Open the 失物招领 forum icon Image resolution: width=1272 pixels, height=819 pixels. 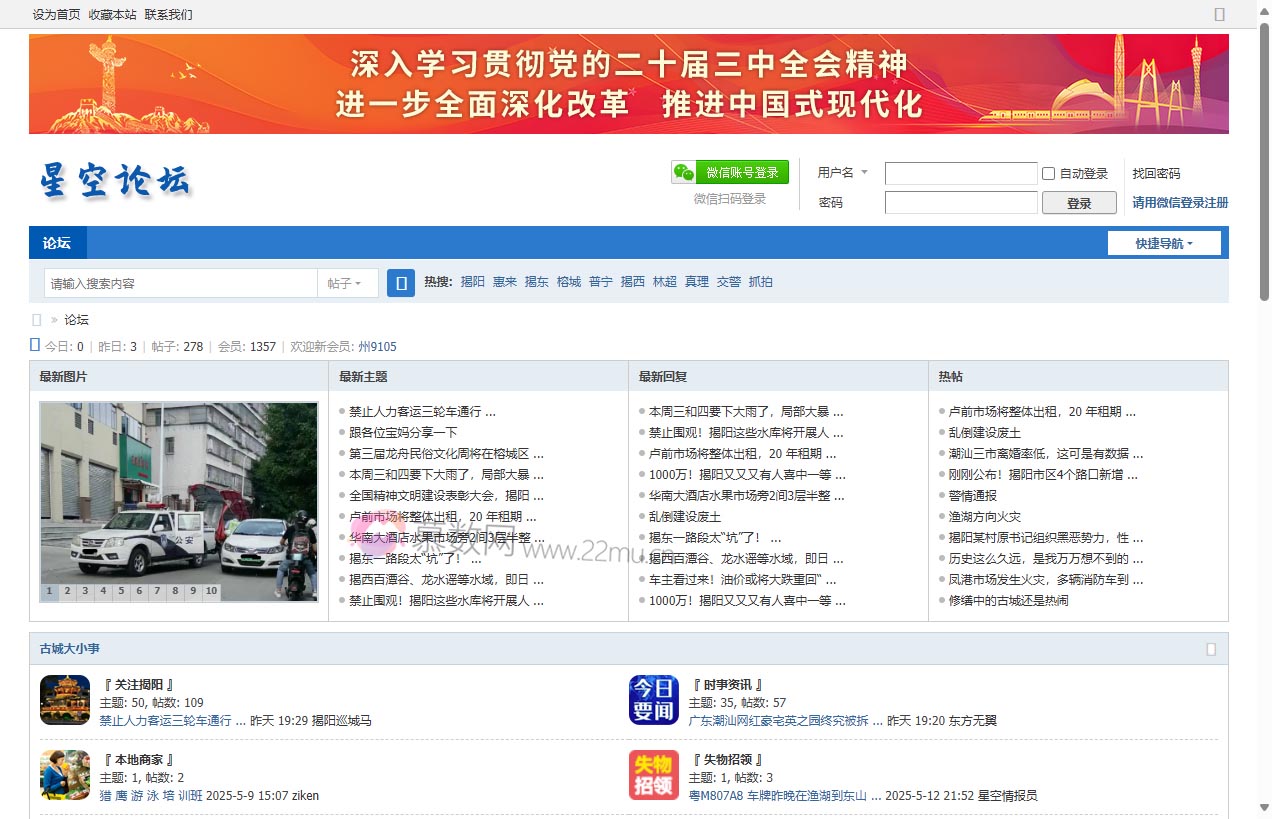click(654, 775)
